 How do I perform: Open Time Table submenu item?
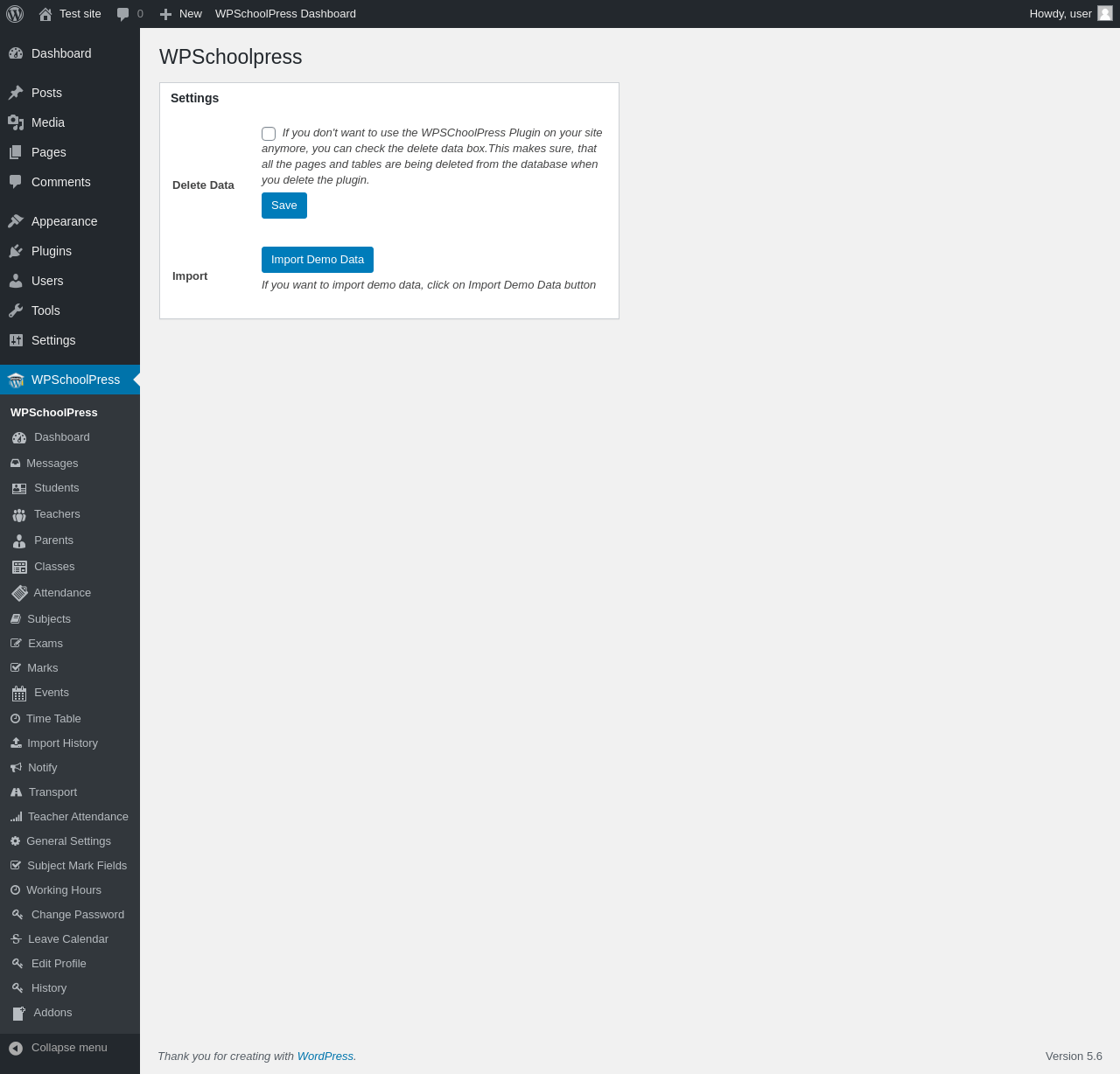coord(70,719)
